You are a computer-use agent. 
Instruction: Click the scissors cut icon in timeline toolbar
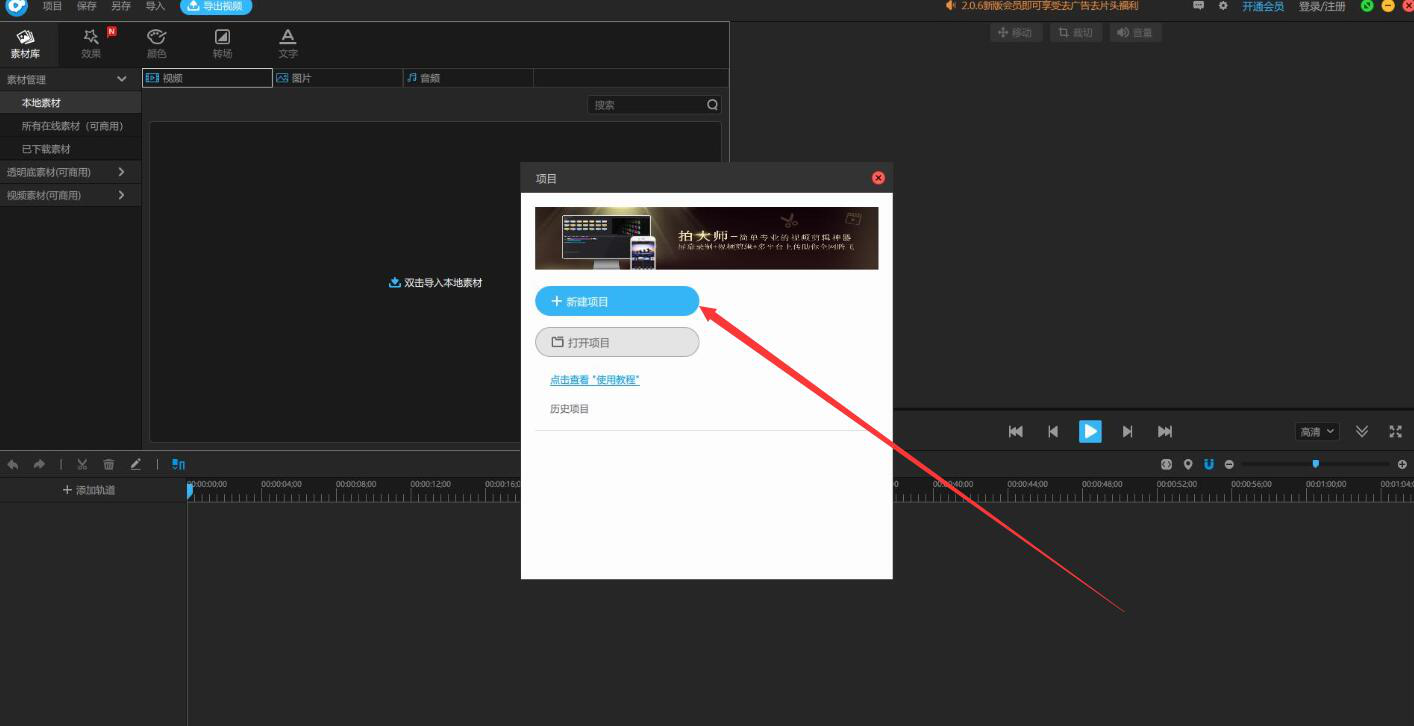[x=82, y=464]
